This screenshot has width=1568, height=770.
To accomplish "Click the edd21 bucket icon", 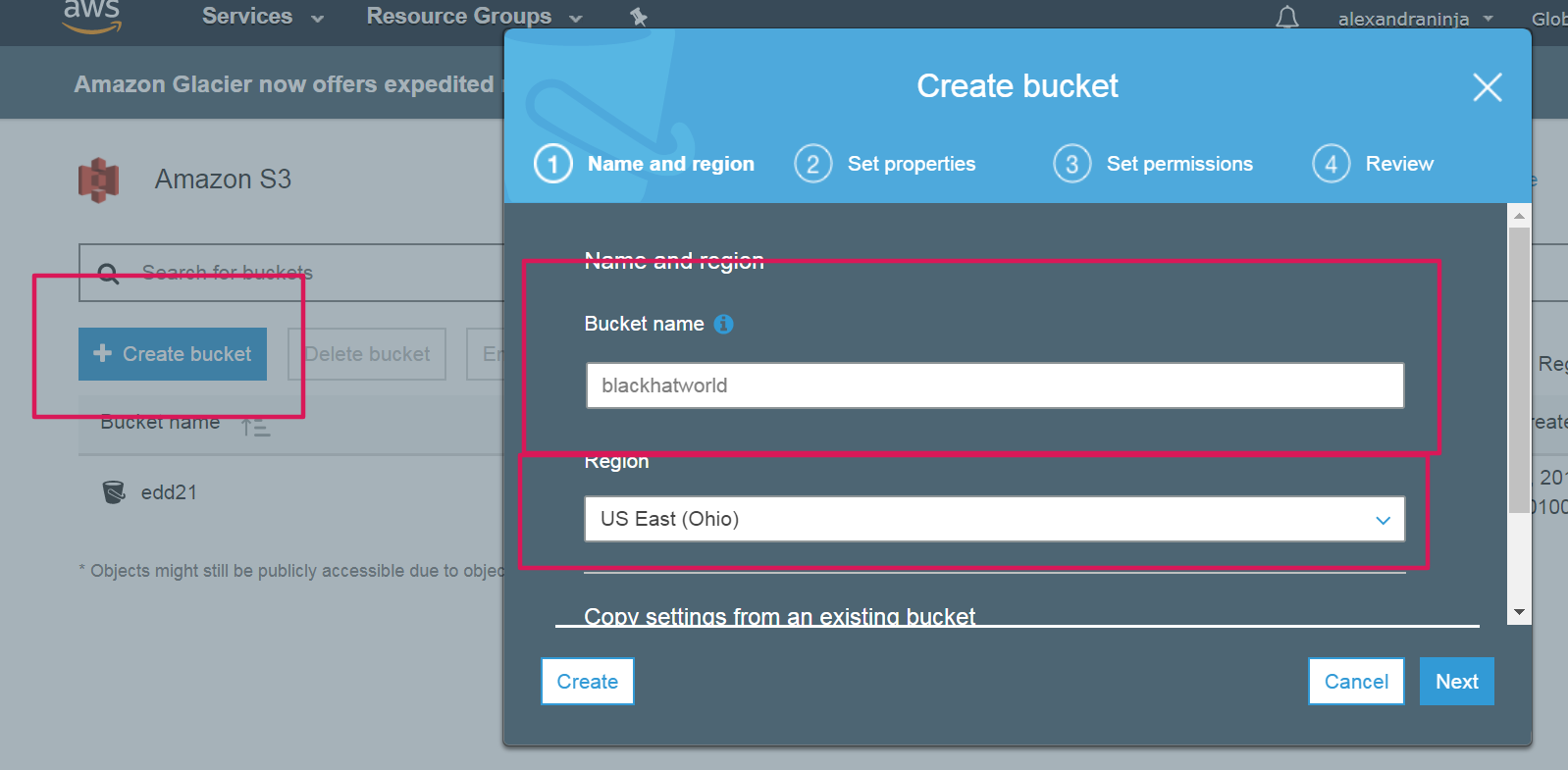I will point(114,491).
